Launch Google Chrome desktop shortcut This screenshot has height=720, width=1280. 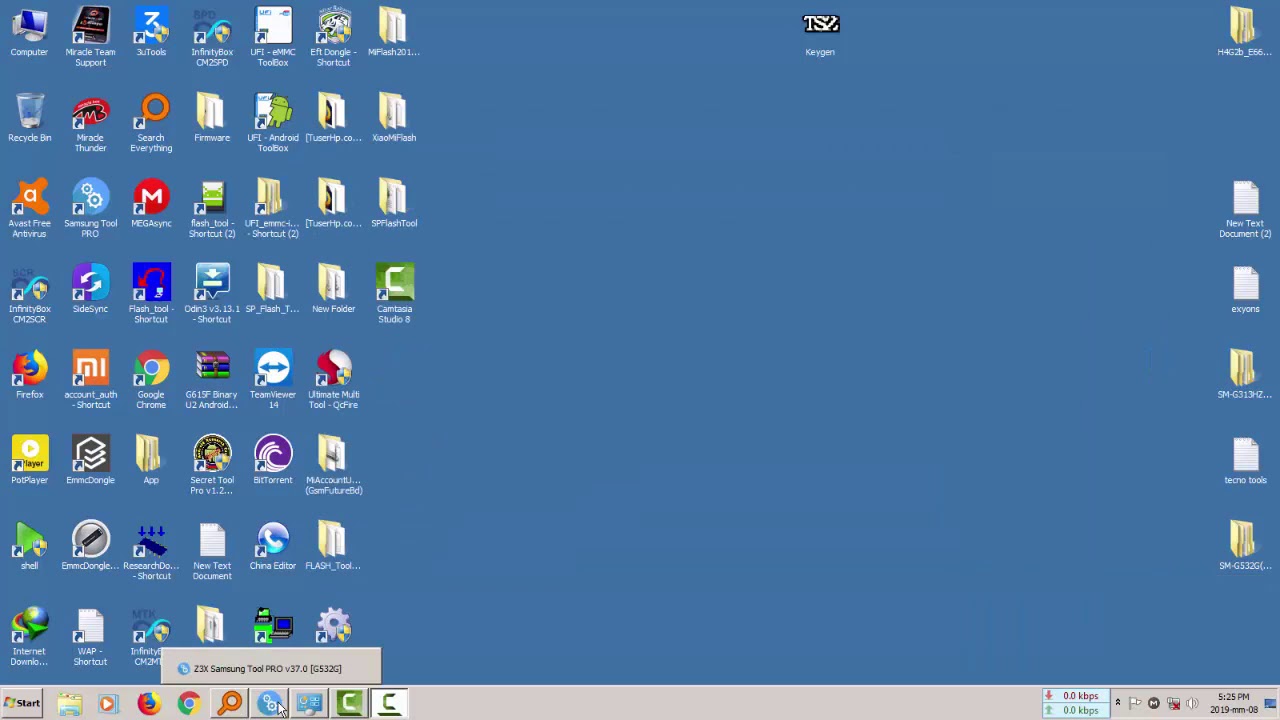point(151,380)
